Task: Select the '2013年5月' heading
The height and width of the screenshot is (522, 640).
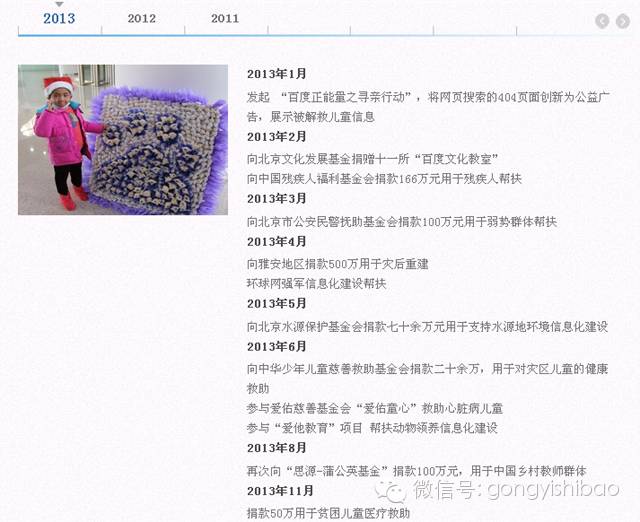Action: (x=276, y=304)
